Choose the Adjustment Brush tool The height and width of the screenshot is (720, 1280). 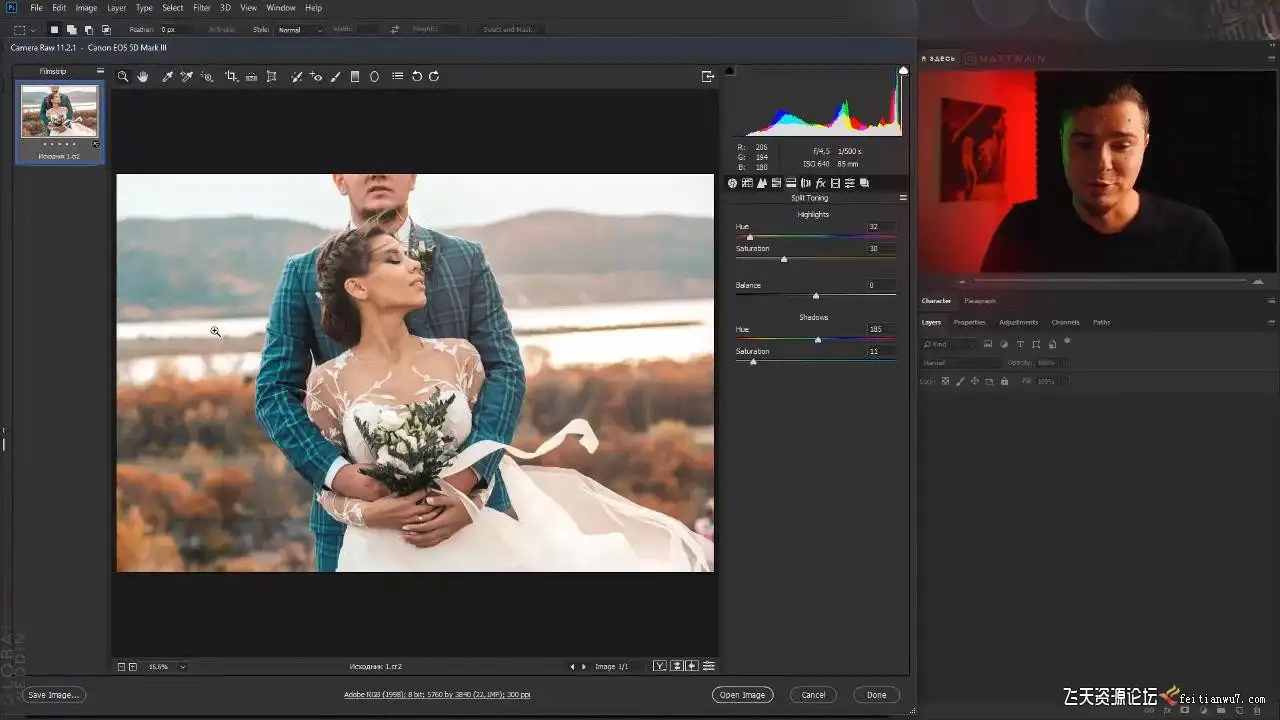(335, 76)
